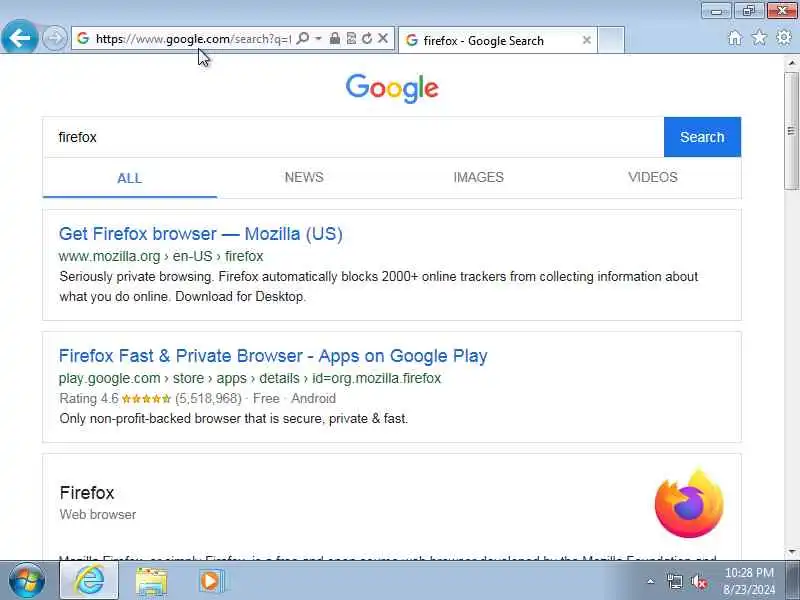This screenshot has height=600, width=800.
Task: Click the Seriously private browsing snippet text
Action: click(378, 286)
